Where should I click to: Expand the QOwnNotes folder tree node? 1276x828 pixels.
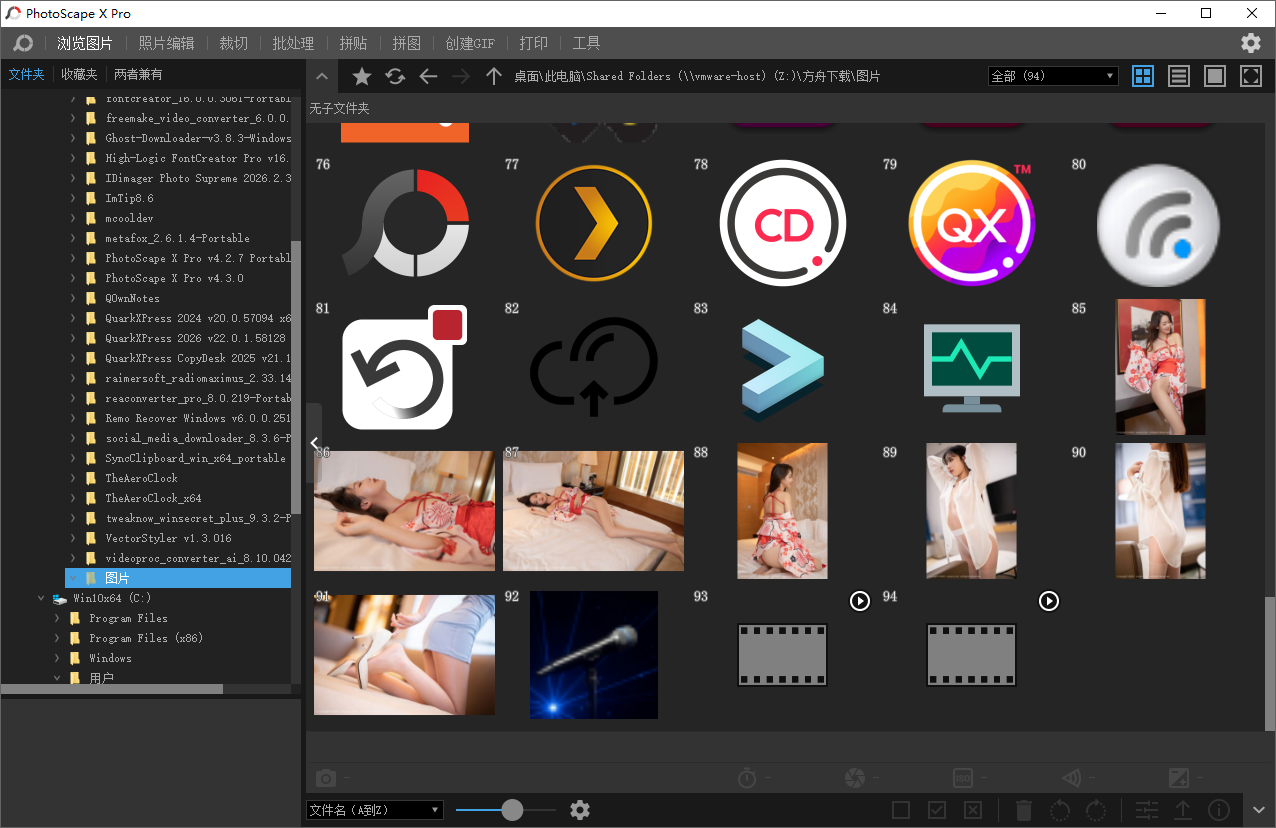coord(73,298)
